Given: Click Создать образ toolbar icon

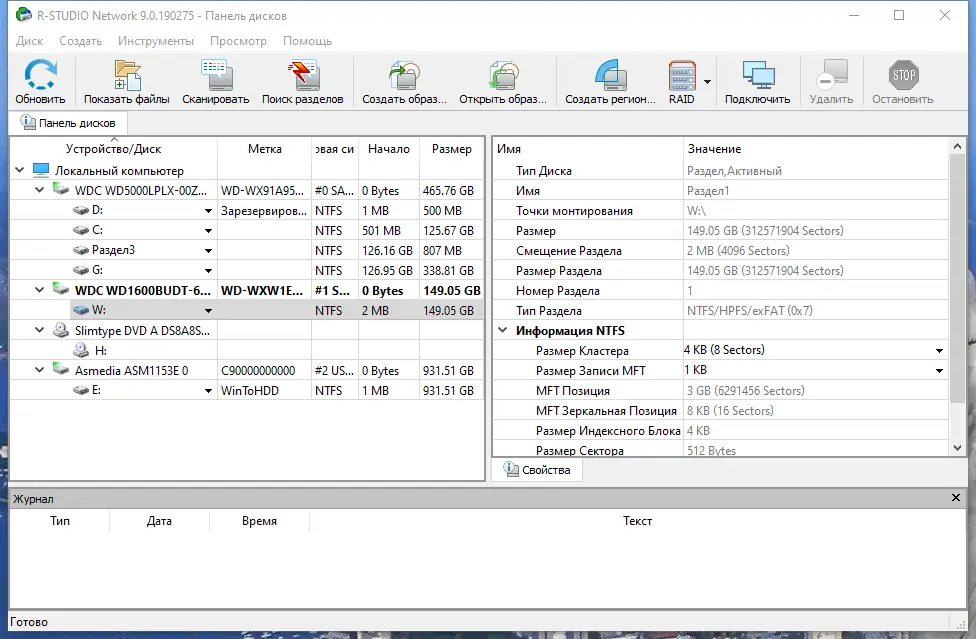Looking at the screenshot, I should coord(405,75).
